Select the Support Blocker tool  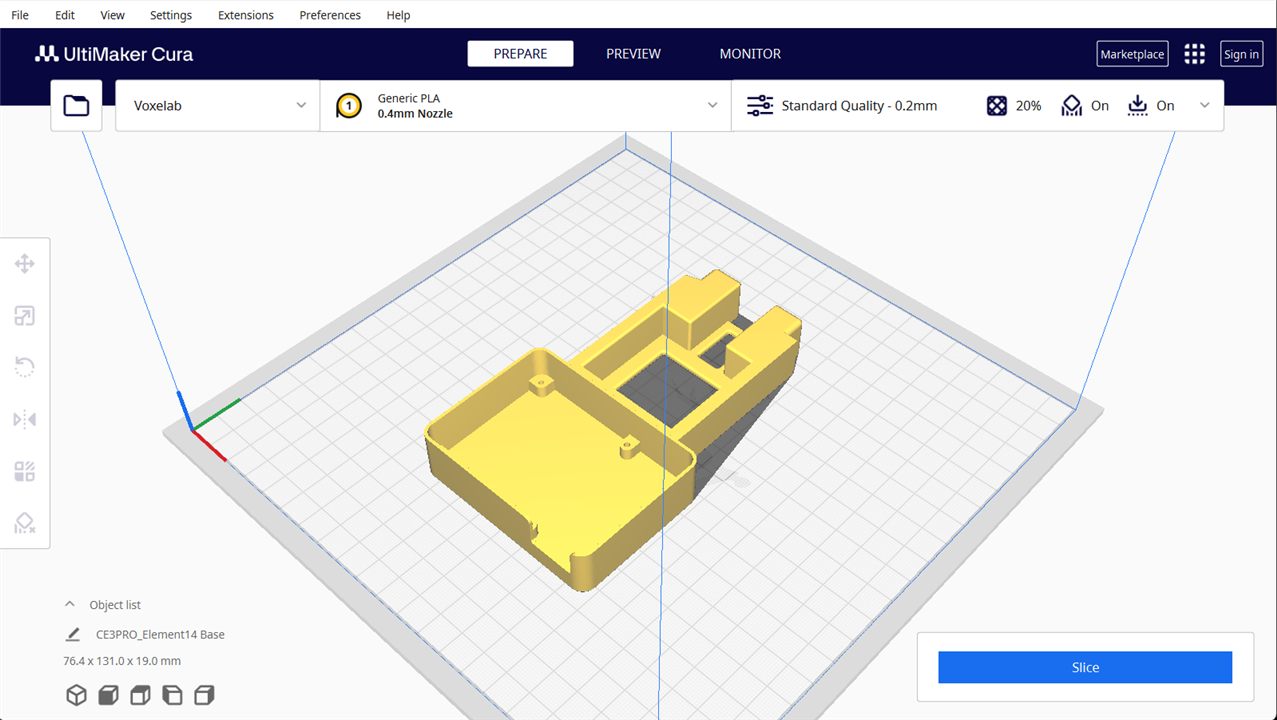25,523
